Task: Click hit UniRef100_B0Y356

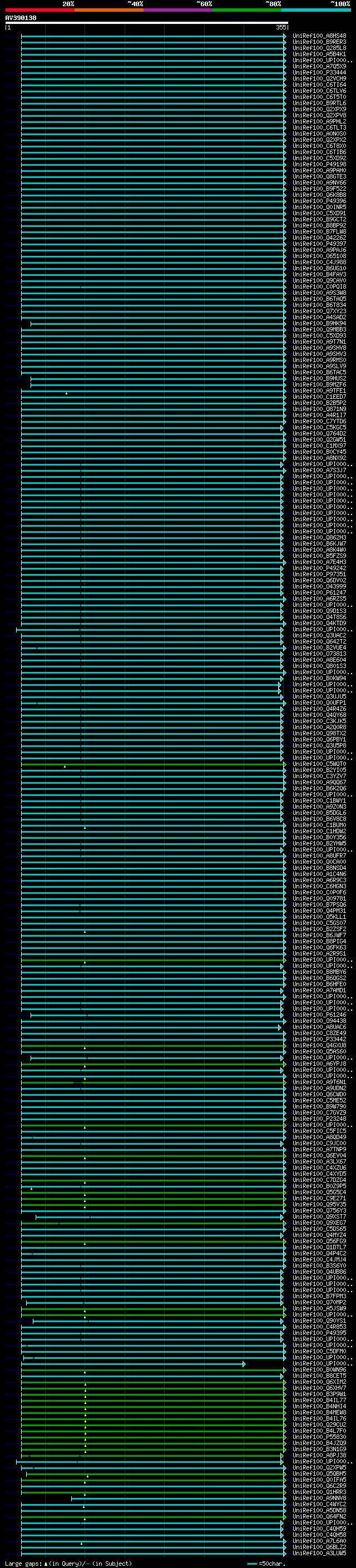Action: [319, 838]
